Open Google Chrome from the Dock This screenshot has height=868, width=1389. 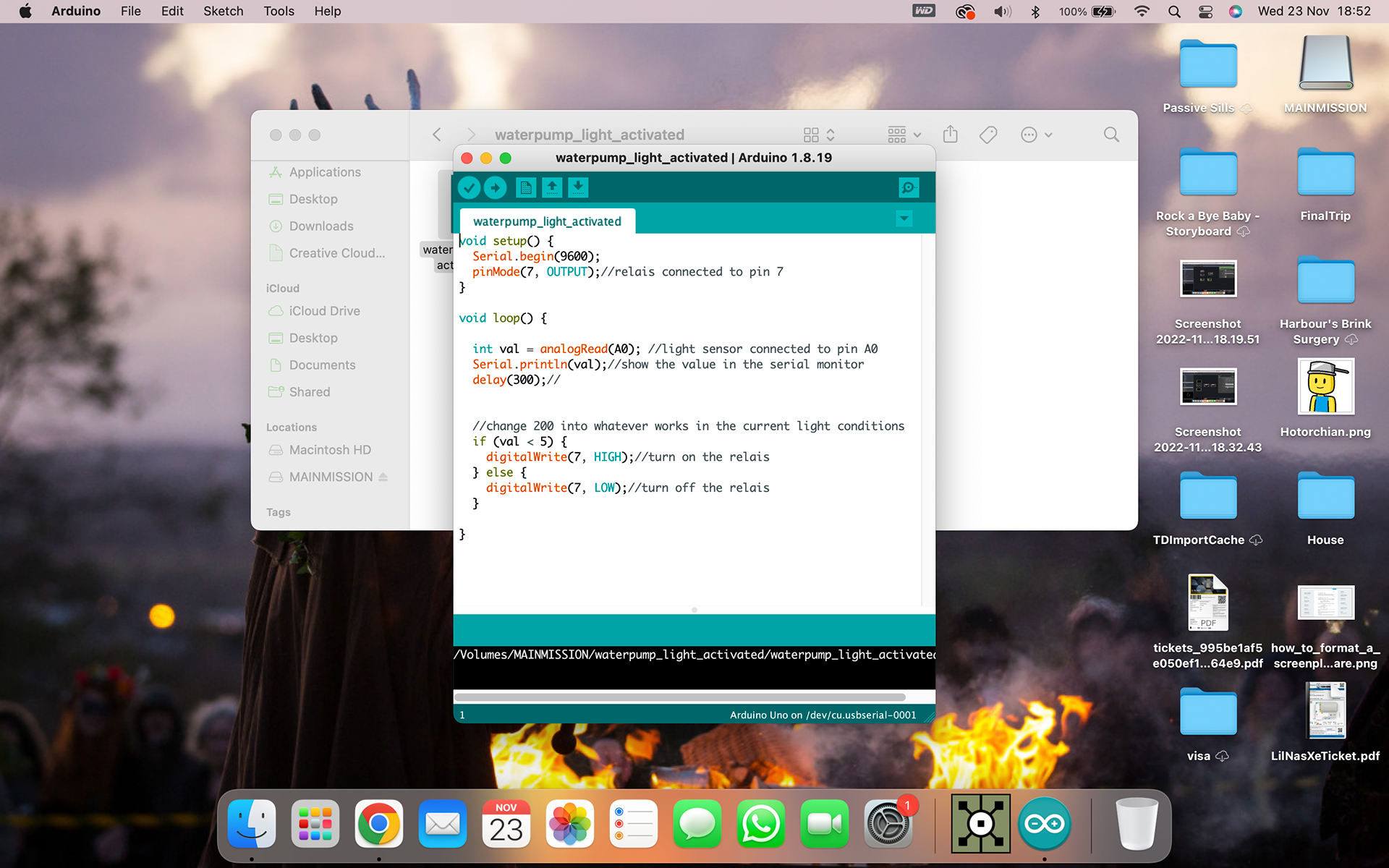coord(379,824)
